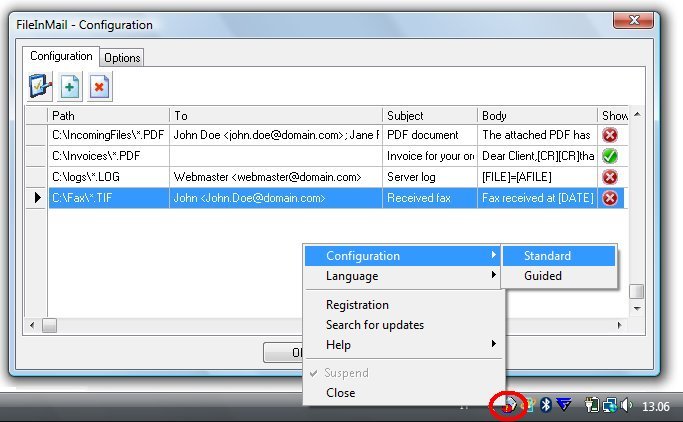The height and width of the screenshot is (422, 683).
Task: Toggle Show icon for Fax TIF row
Action: [610, 198]
